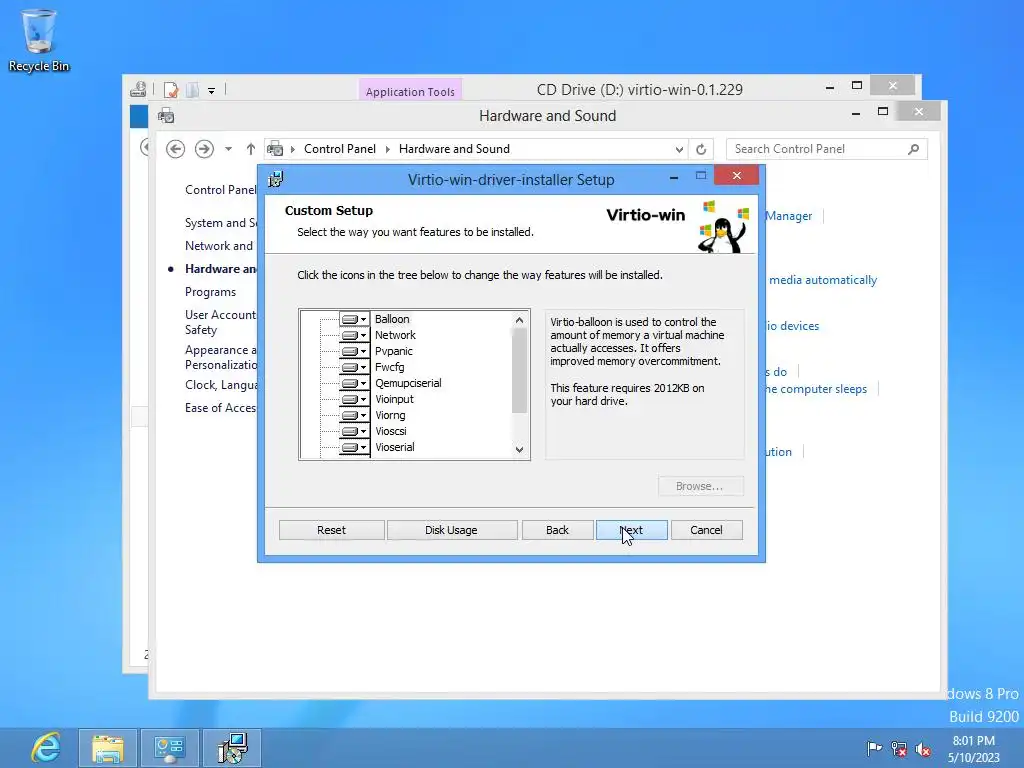This screenshot has width=1024, height=768.
Task: Click Properties icon in CD Drive quick access toolbar
Action: pos(170,90)
